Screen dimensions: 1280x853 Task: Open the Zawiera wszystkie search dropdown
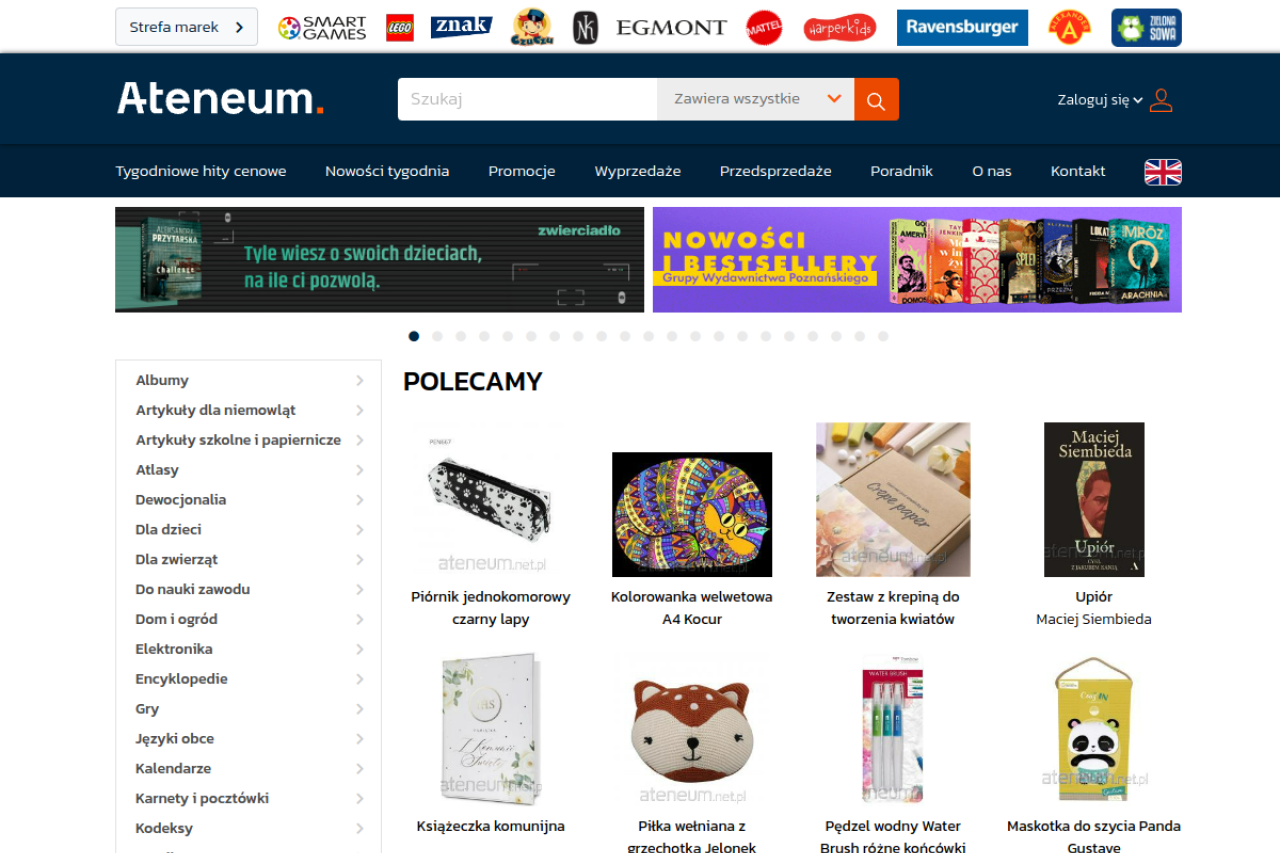click(x=756, y=99)
